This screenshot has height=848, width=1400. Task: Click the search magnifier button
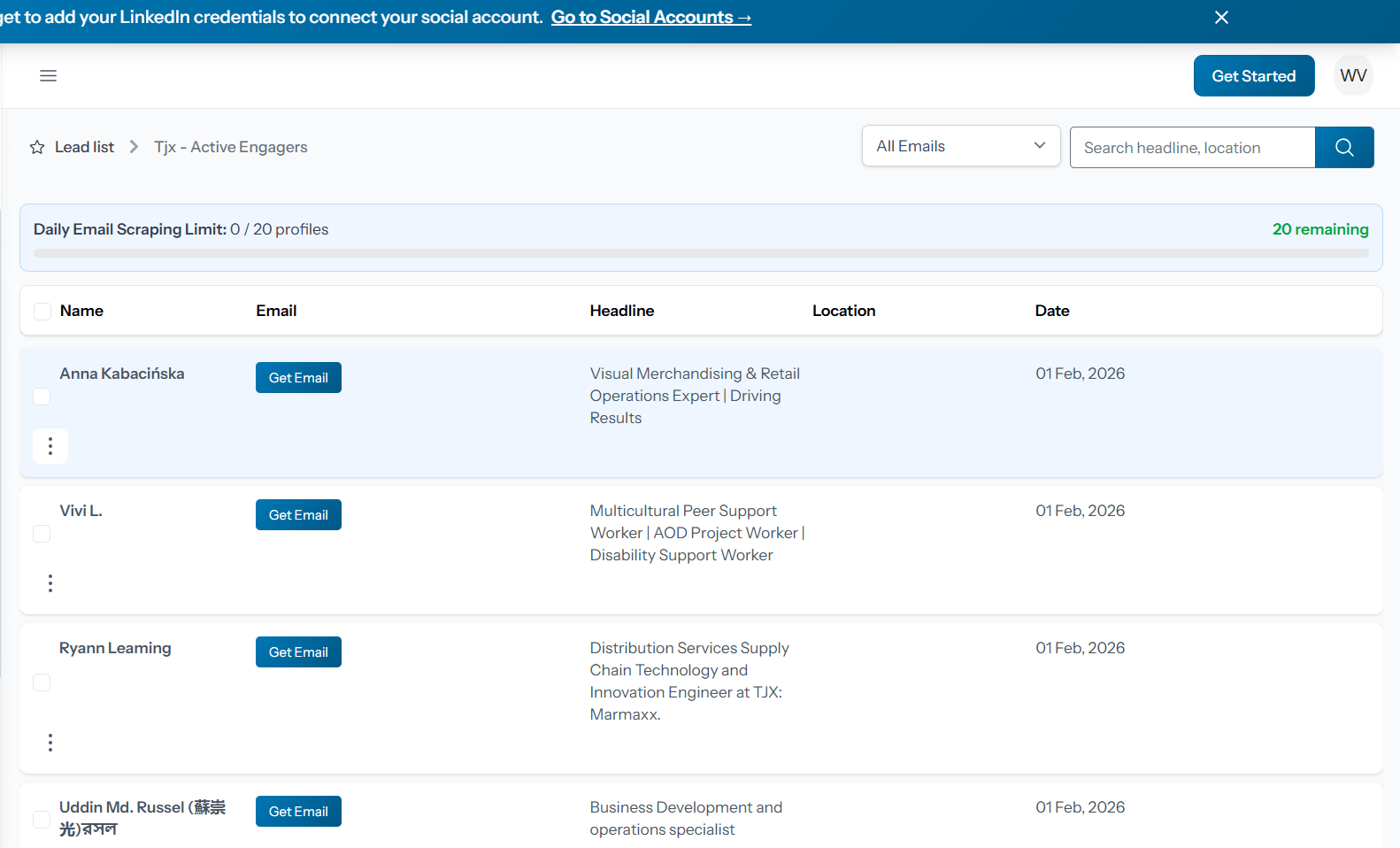click(x=1343, y=148)
